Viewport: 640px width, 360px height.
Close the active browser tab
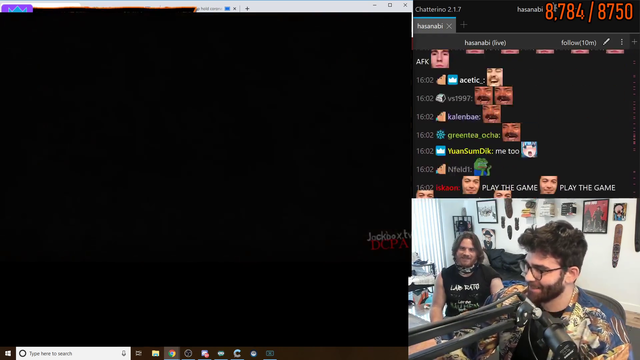[235, 8]
